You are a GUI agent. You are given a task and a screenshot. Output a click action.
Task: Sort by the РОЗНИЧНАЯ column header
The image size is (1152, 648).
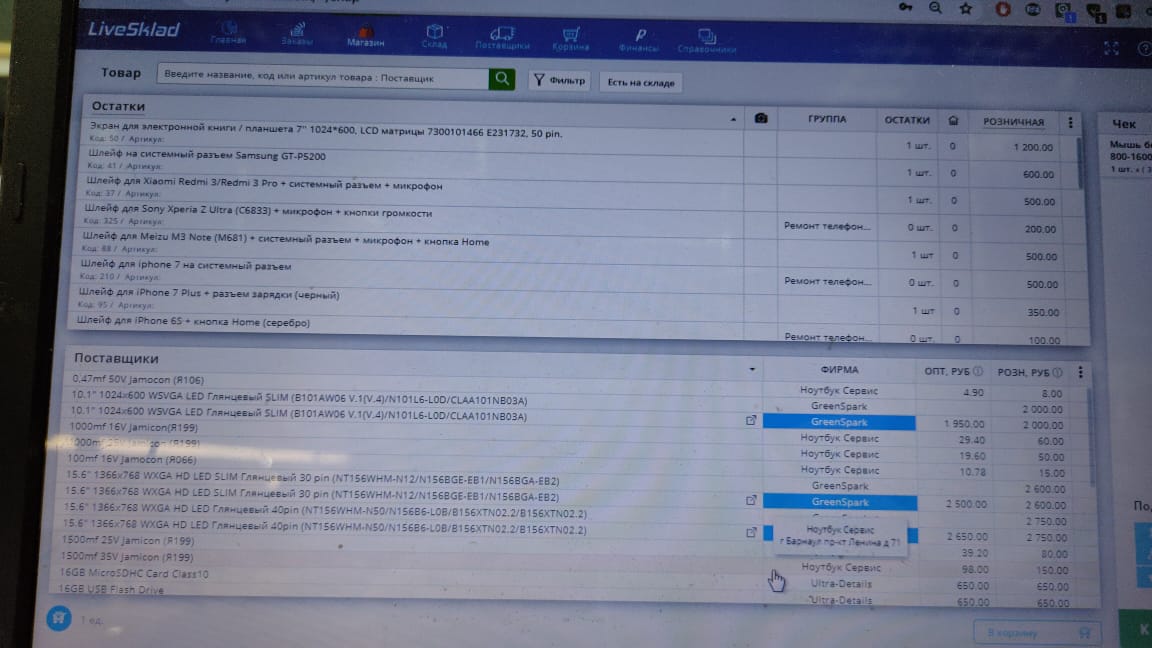click(x=1013, y=122)
